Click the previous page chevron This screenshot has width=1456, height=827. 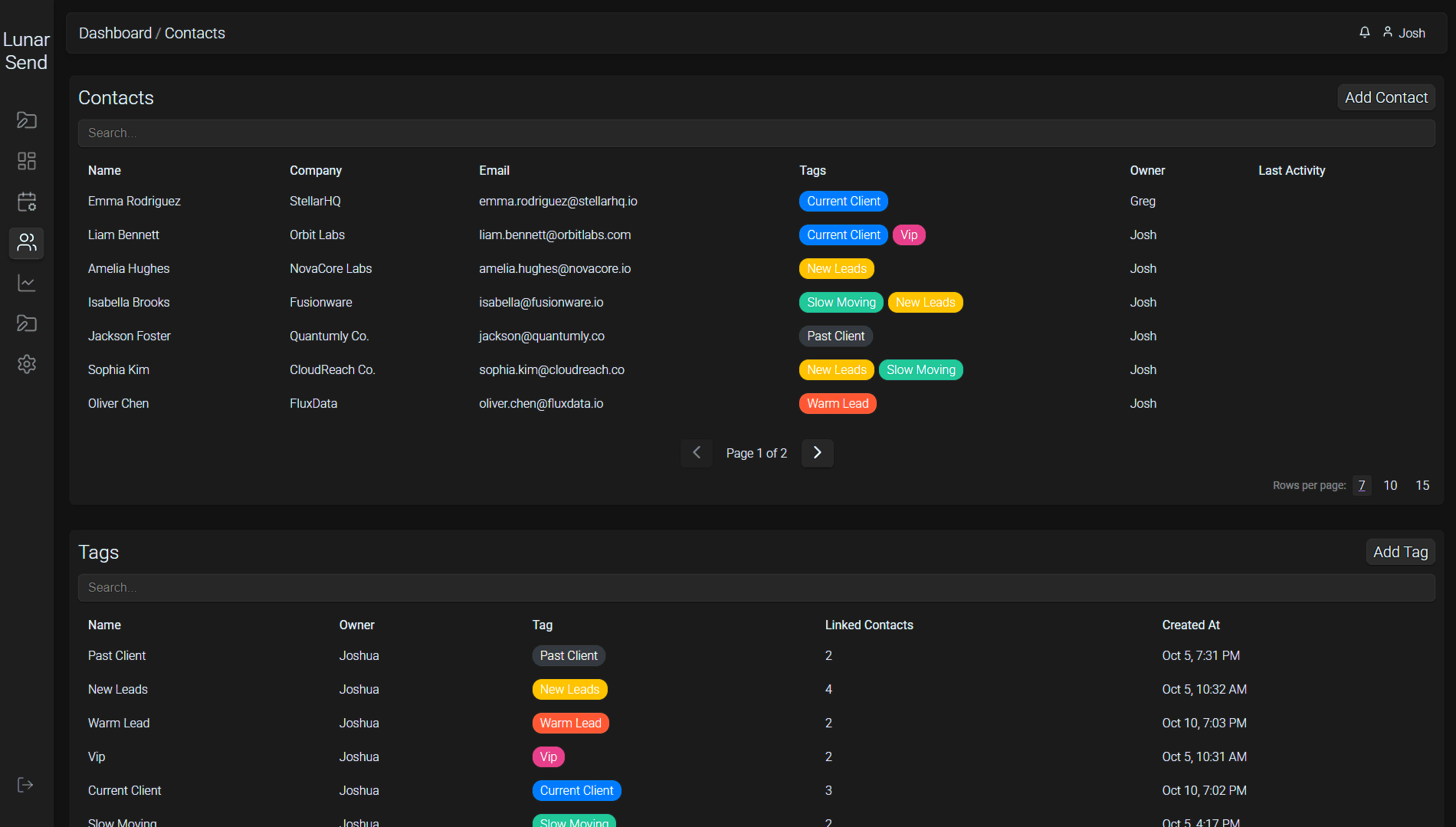coord(696,453)
